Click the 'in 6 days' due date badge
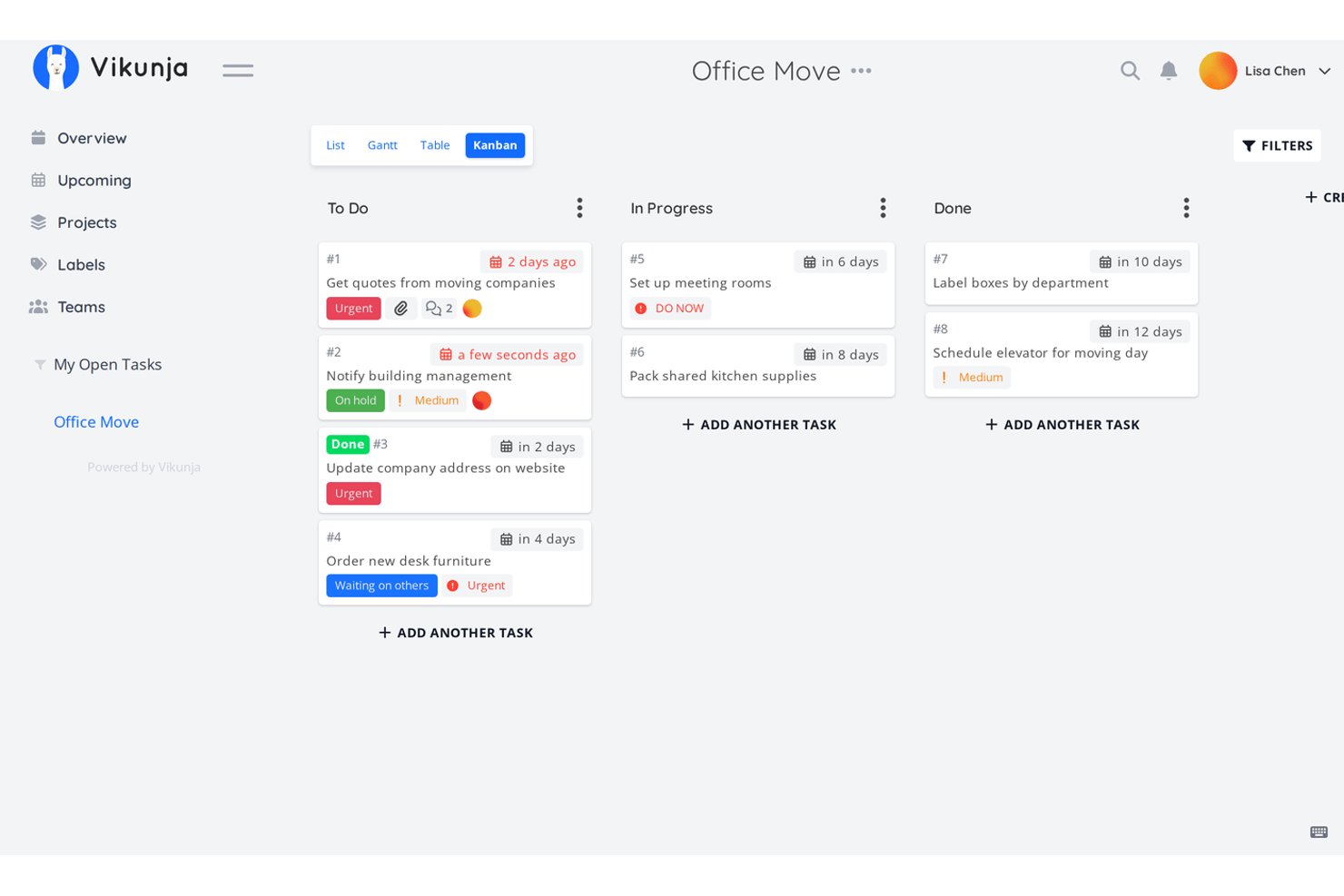This screenshot has width=1344, height=896. [x=841, y=261]
